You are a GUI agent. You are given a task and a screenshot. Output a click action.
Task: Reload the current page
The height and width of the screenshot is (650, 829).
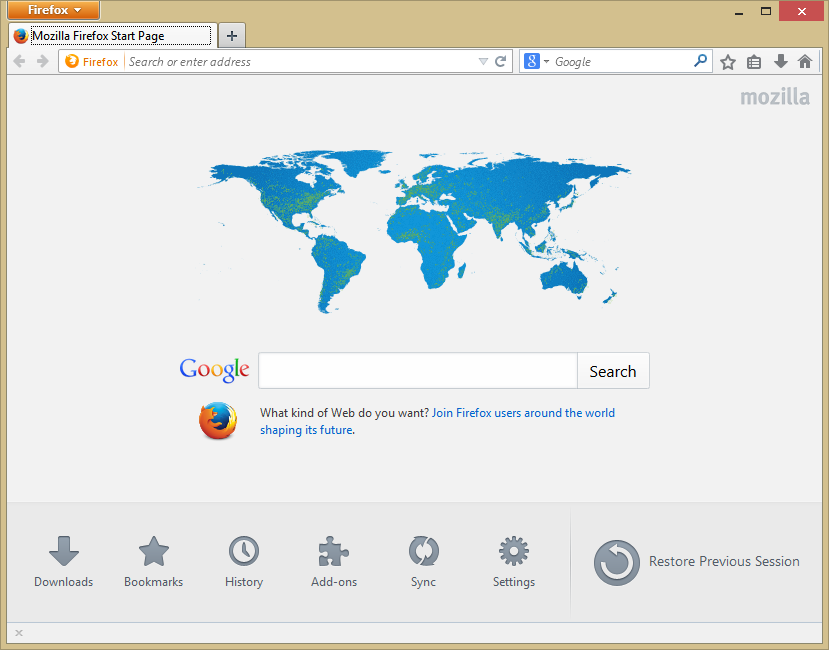tap(500, 61)
